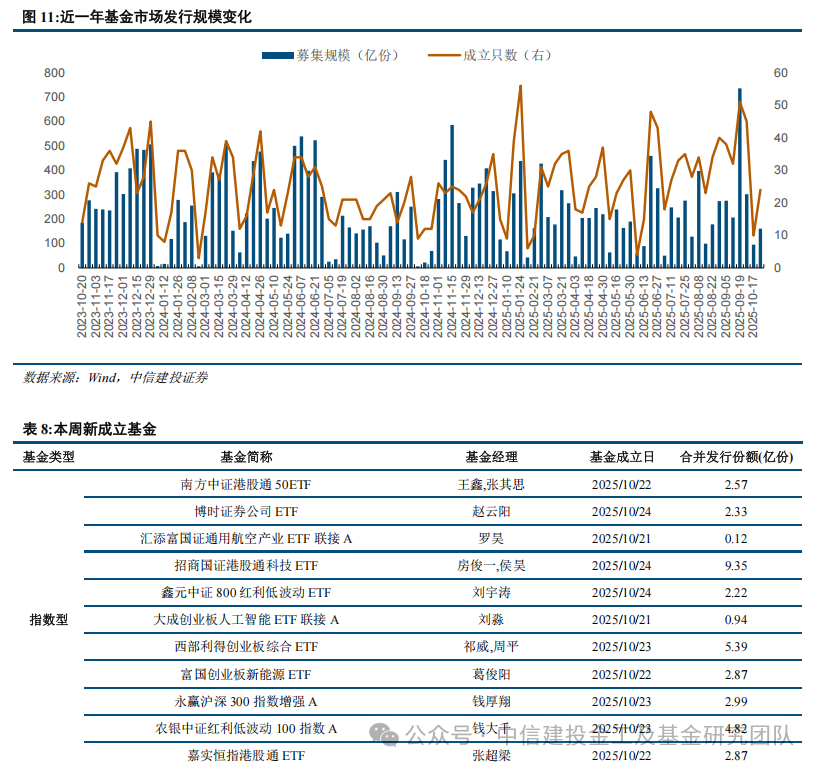
Task: Click the orange legend line for 成立只数
Action: point(444,55)
